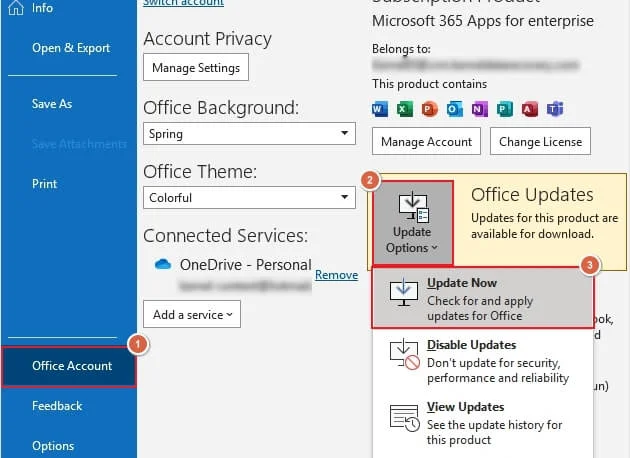This screenshot has width=630, height=458.
Task: Click the OneDrive cloud icon
Action: [163, 264]
